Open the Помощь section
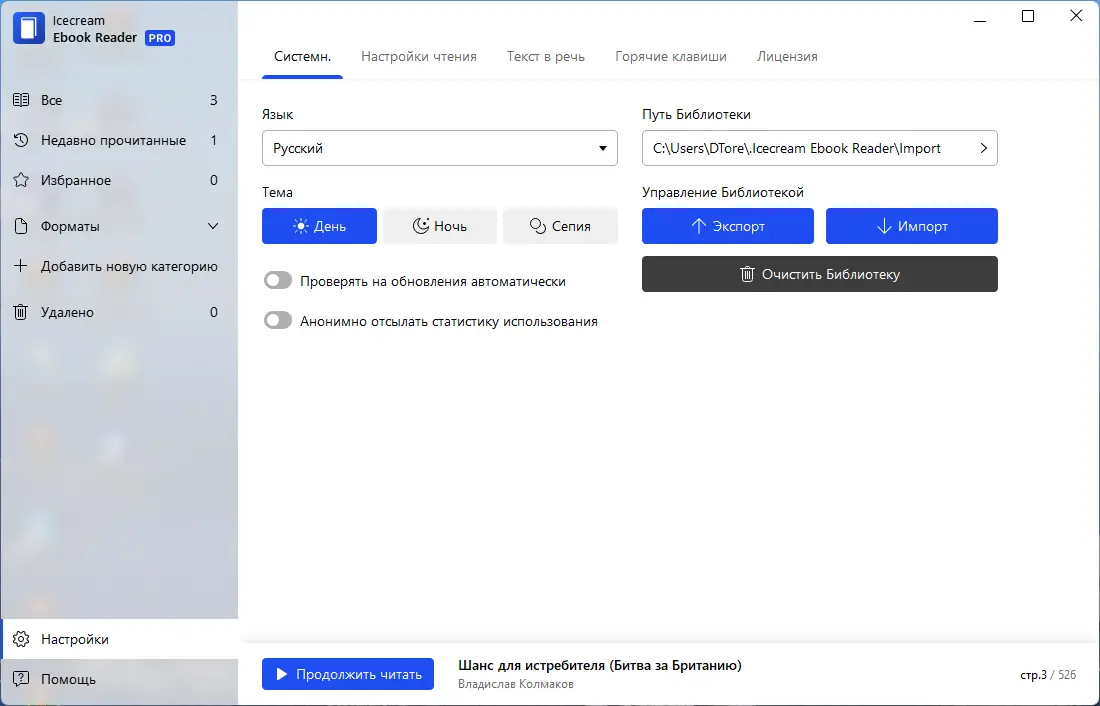 click(x=119, y=679)
